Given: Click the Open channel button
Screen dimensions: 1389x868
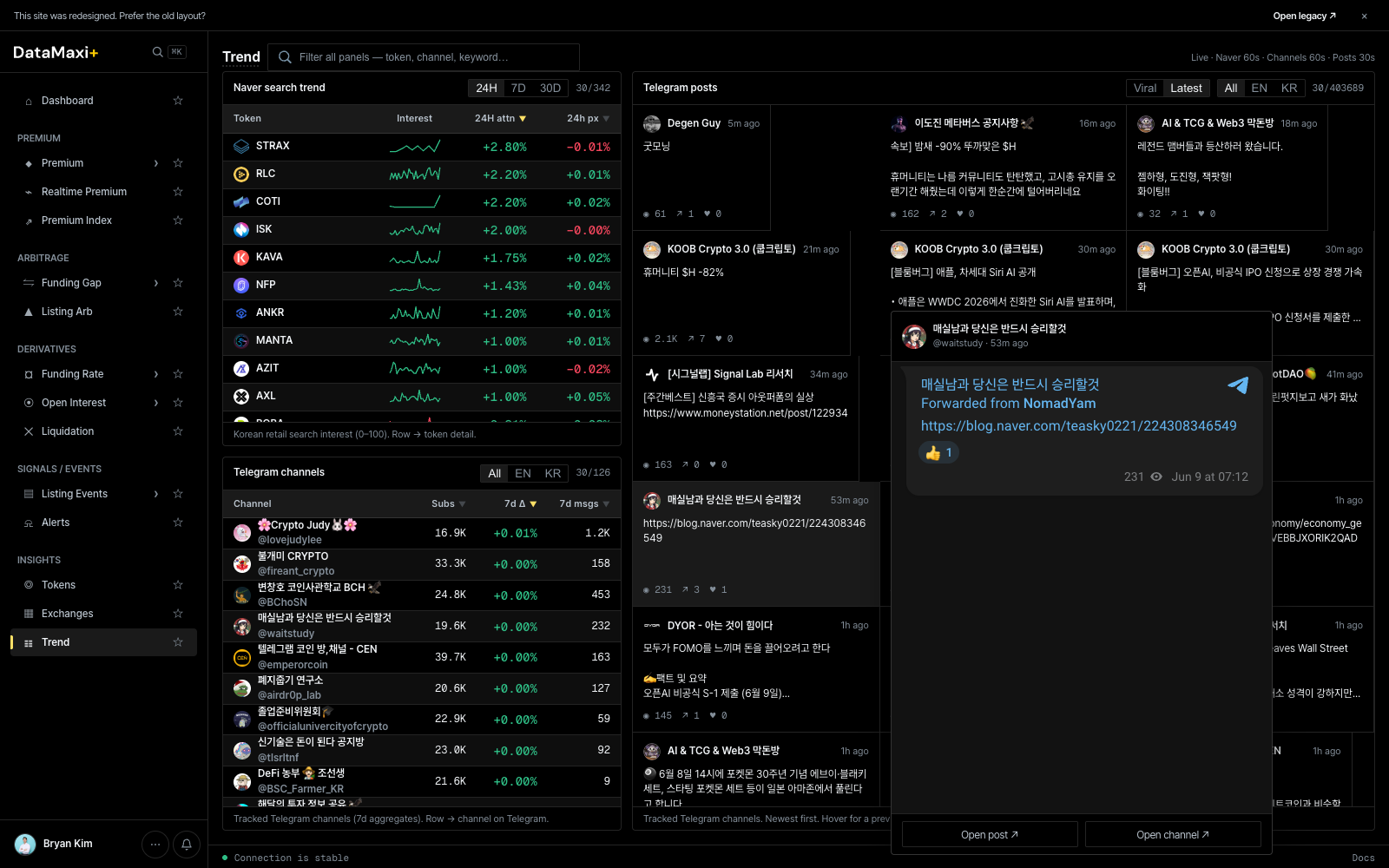Looking at the screenshot, I should coord(1173,835).
